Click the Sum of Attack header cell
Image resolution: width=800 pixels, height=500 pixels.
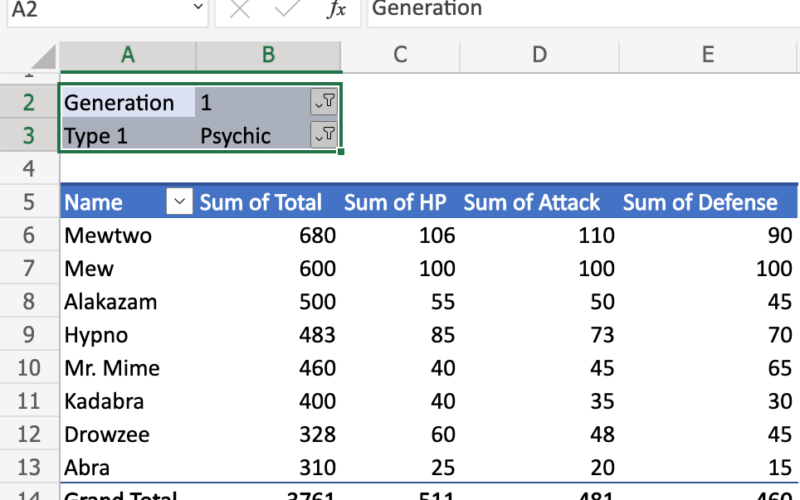tap(539, 202)
